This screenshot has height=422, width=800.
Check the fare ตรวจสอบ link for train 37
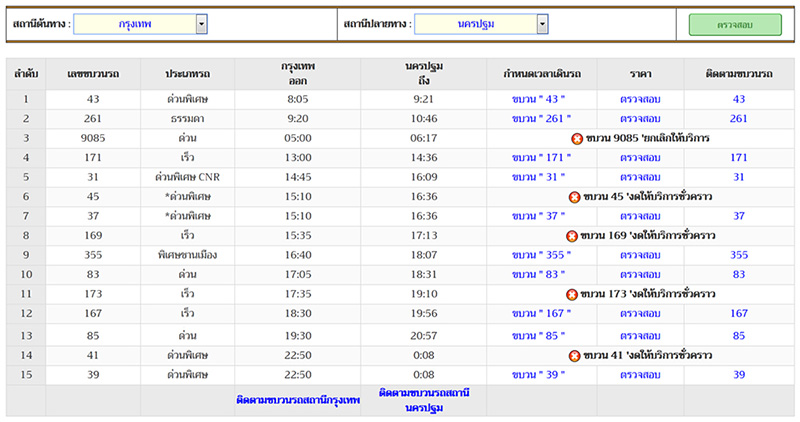point(641,216)
